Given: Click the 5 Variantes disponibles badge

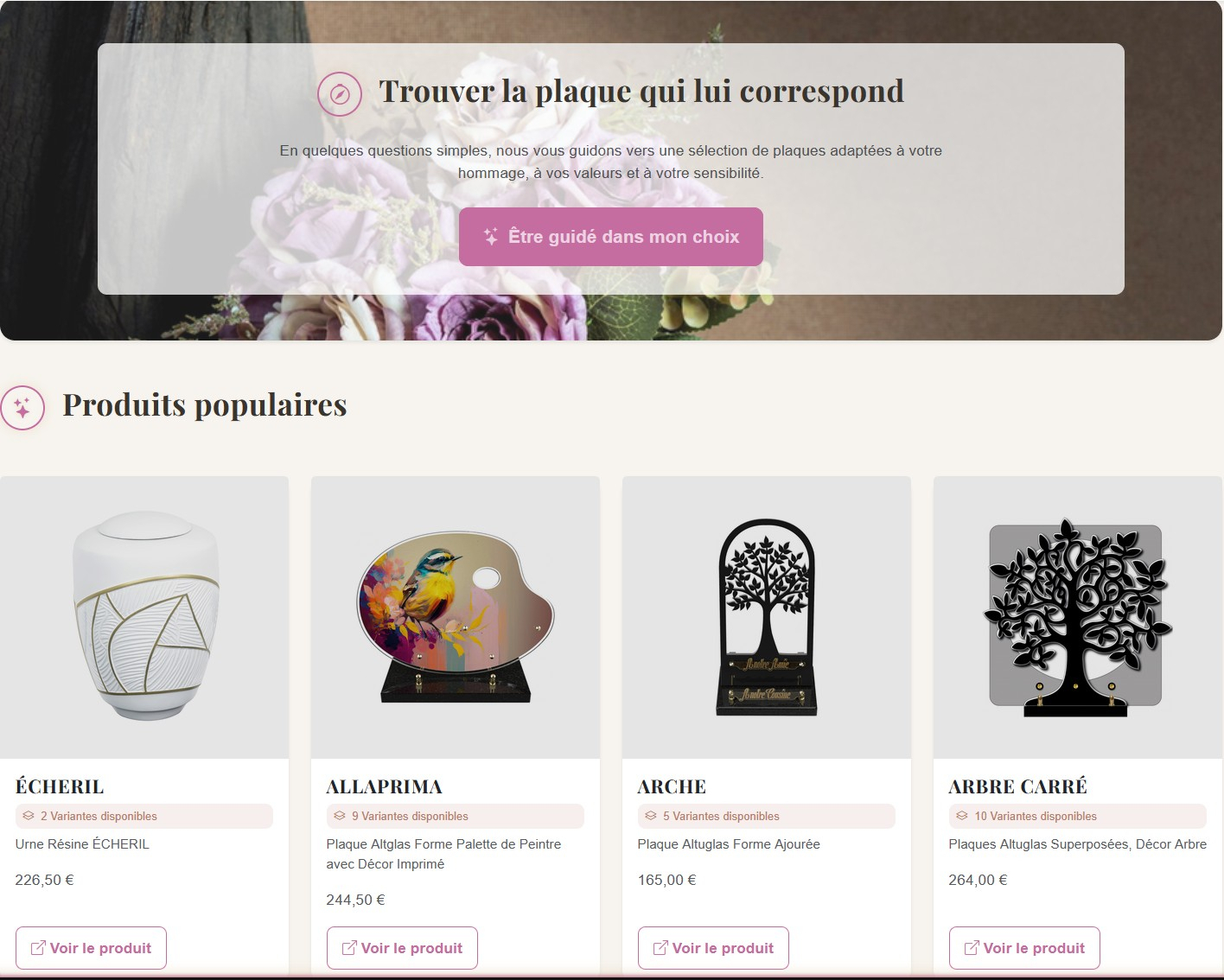Looking at the screenshot, I should click(x=767, y=816).
